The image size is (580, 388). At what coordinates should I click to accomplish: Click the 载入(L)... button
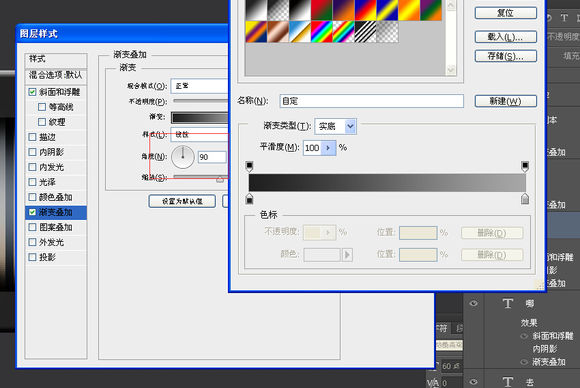(x=506, y=37)
